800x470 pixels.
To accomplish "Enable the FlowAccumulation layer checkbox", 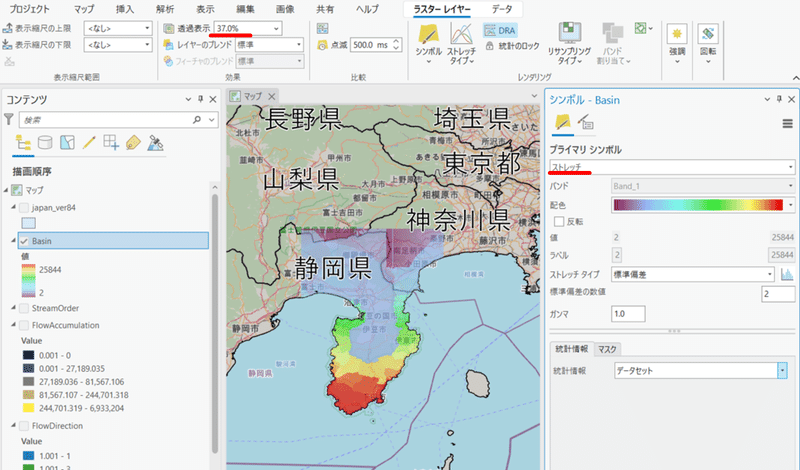I will [x=24, y=325].
